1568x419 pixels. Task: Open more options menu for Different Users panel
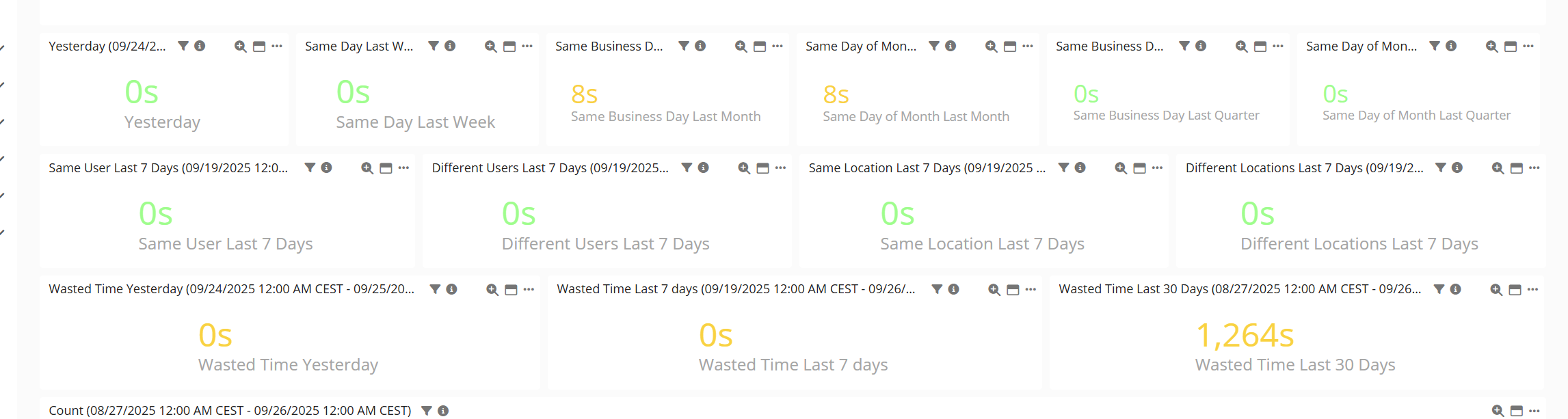[780, 167]
